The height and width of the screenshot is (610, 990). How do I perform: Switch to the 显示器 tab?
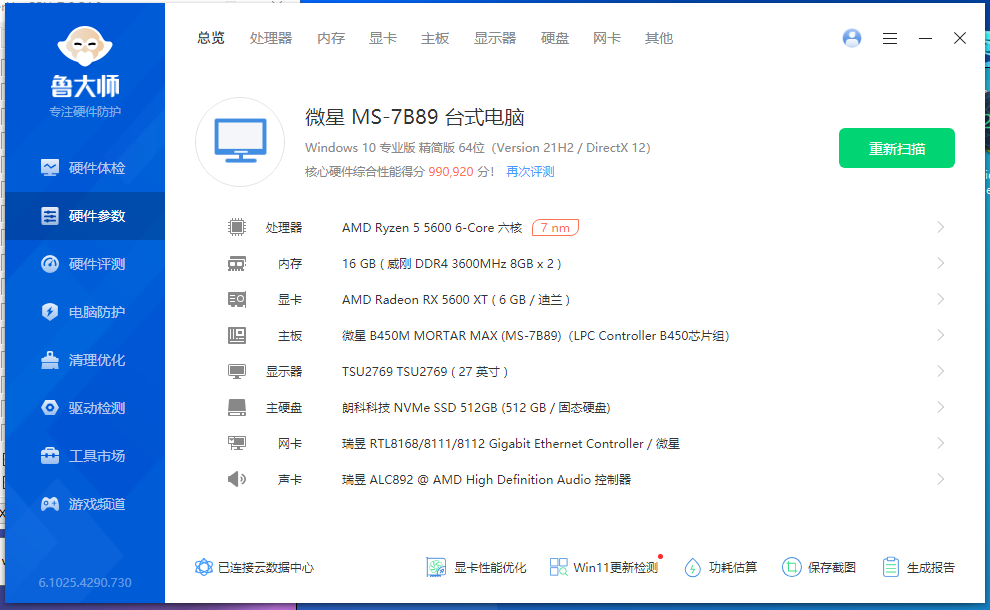tap(495, 38)
